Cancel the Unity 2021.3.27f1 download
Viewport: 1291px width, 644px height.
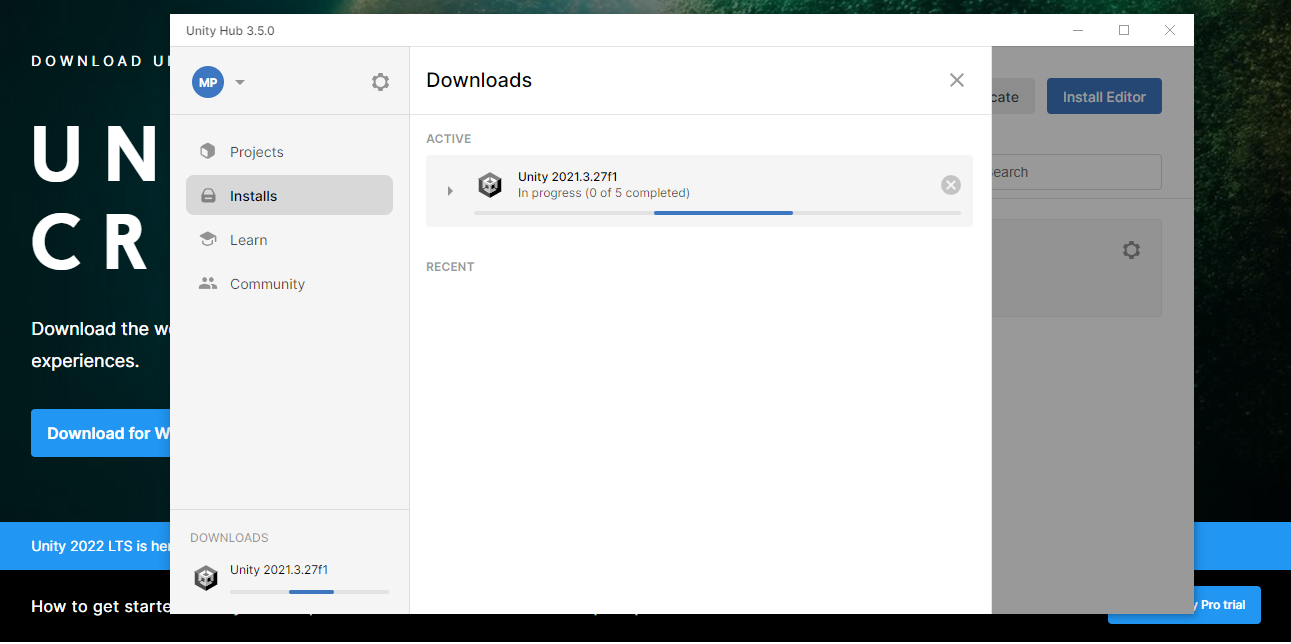(x=951, y=185)
